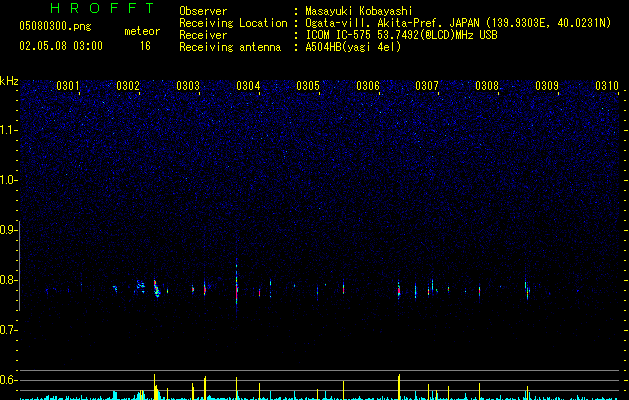The width and height of the screenshot is (629, 400).
Task: Click the meteor echo cluster between 0302 and 0303
Action: click(156, 288)
